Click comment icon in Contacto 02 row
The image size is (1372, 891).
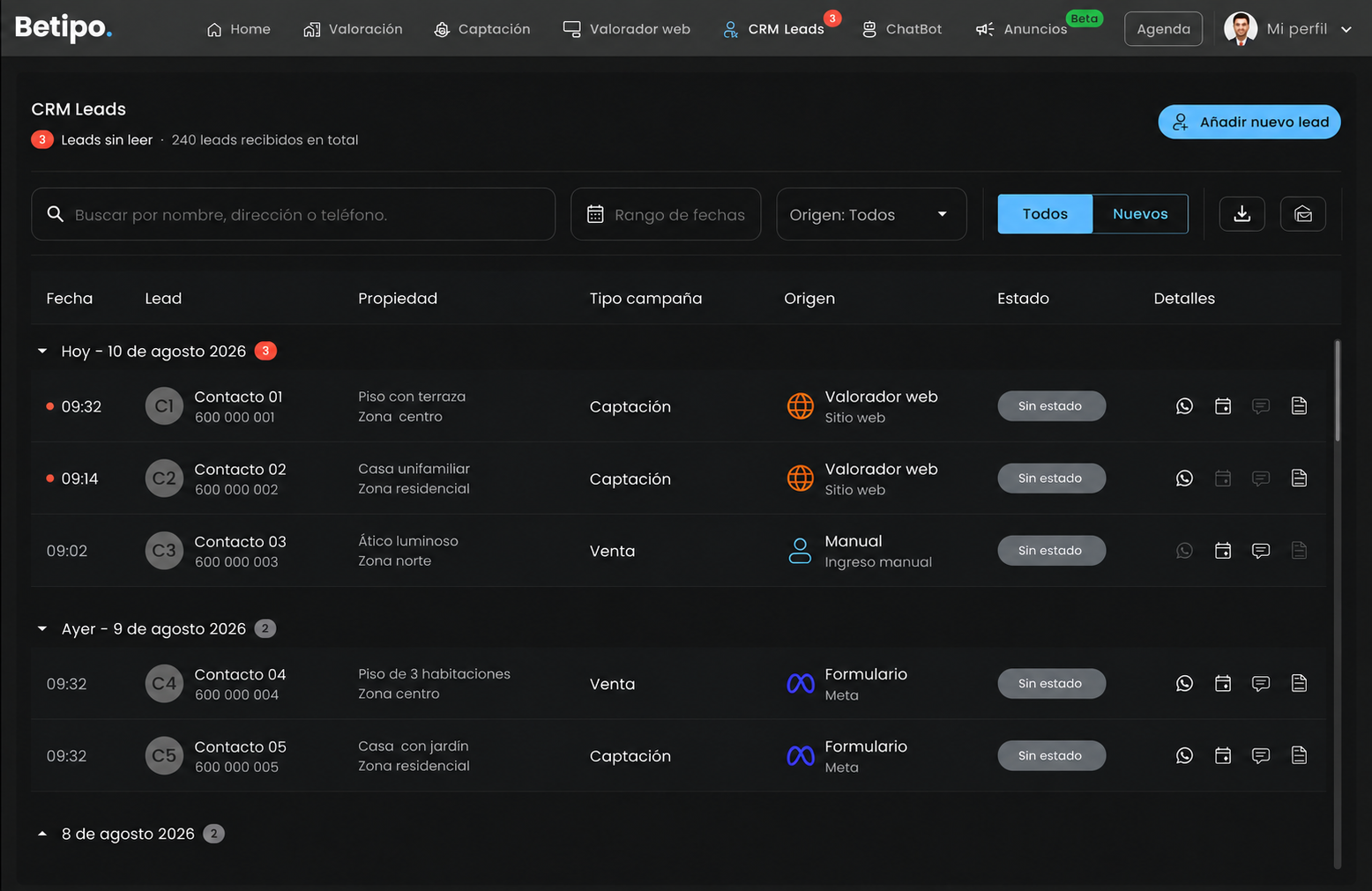click(1261, 479)
